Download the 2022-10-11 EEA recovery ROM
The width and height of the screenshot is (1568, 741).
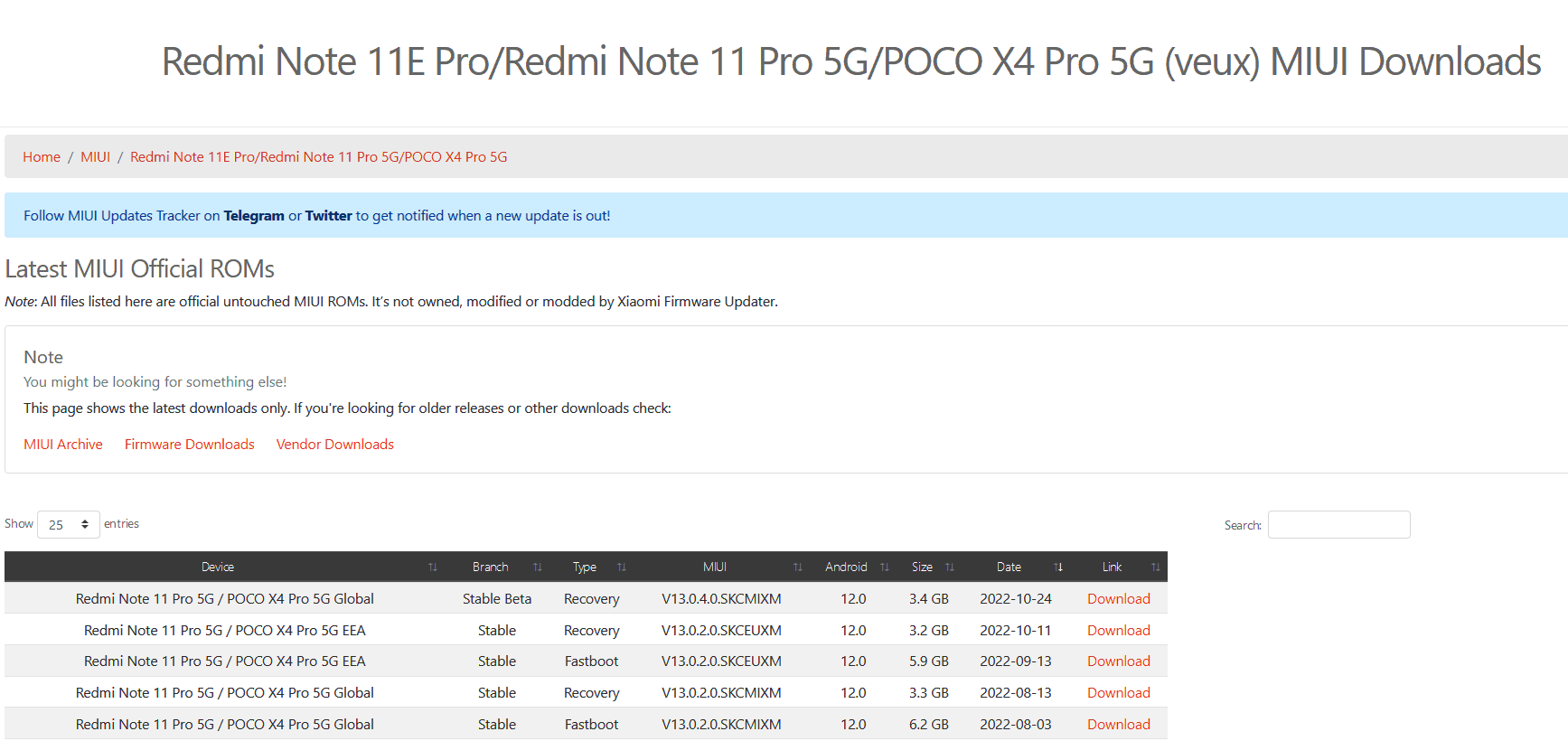pos(1118,631)
